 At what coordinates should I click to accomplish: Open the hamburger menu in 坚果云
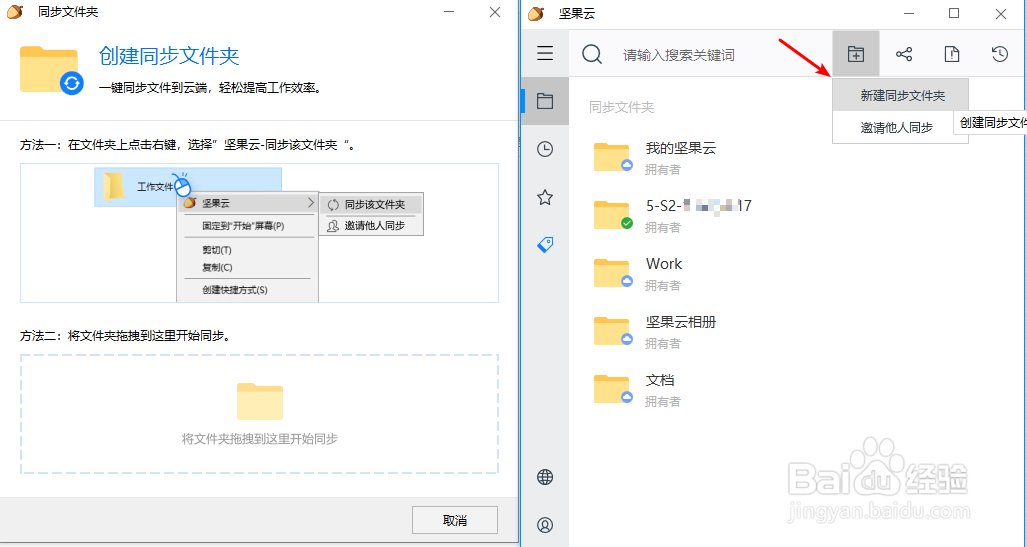545,53
